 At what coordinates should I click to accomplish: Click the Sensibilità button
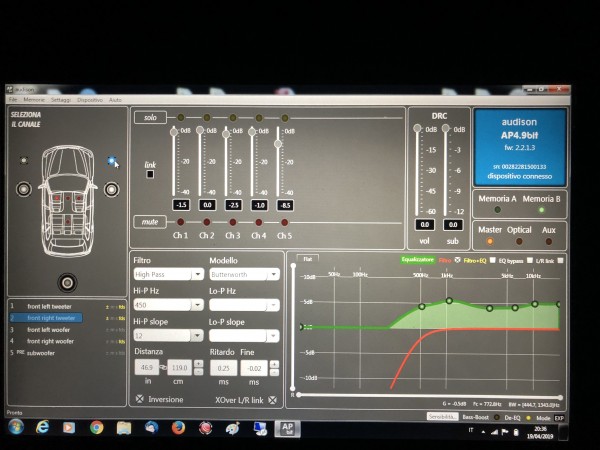(x=442, y=416)
